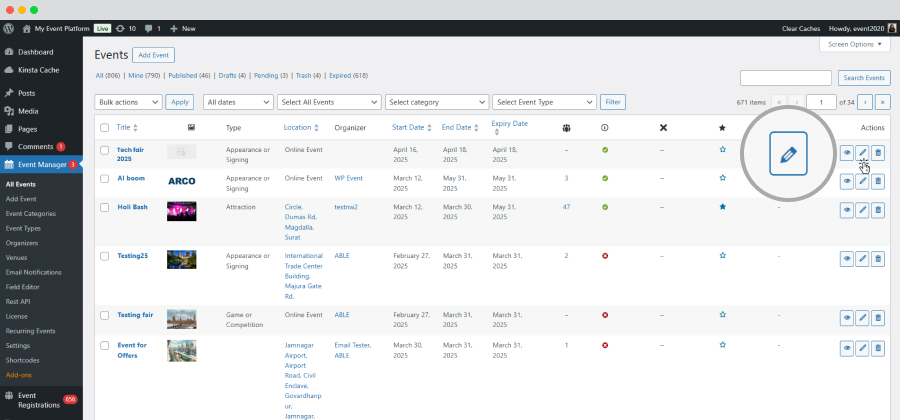900x420 pixels.
Task: Click the attendees column header icon
Action: [x=567, y=127]
